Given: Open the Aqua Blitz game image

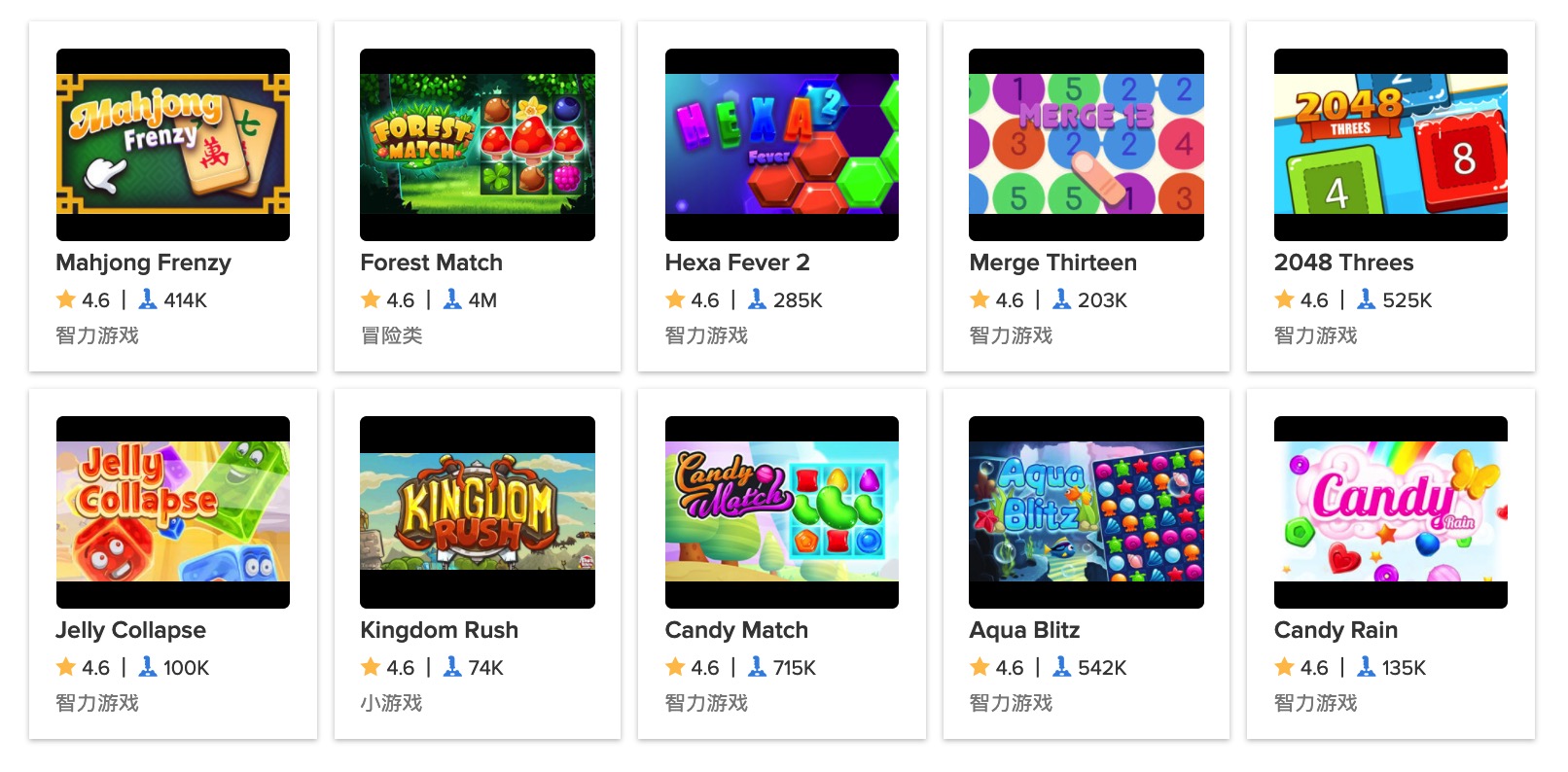Looking at the screenshot, I should pyautogui.click(x=1087, y=512).
